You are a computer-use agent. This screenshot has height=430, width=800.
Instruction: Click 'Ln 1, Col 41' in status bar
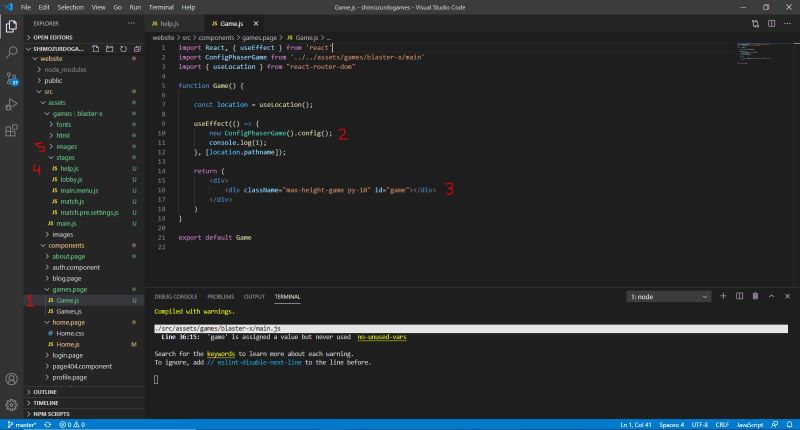(636, 424)
